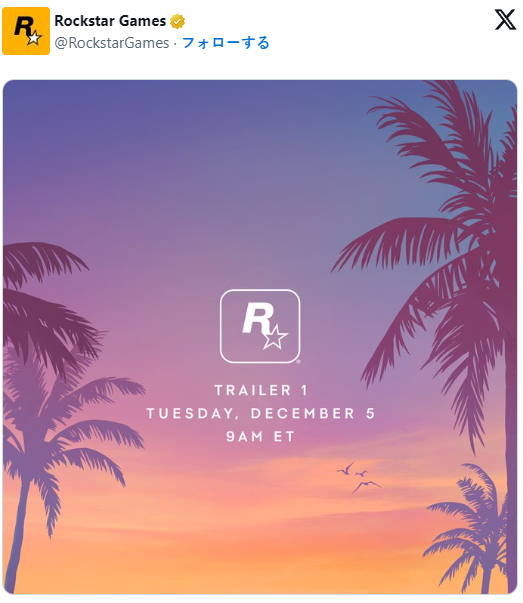Click the TRAILER 1 text
Viewport: 523px width, 603px height.
click(x=262, y=390)
